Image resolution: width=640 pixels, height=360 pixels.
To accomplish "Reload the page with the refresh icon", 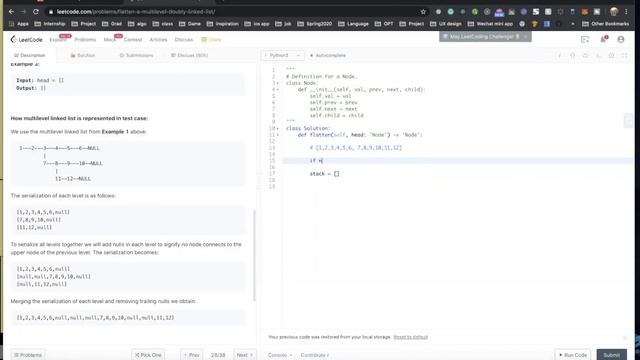I will pyautogui.click(x=36, y=12).
